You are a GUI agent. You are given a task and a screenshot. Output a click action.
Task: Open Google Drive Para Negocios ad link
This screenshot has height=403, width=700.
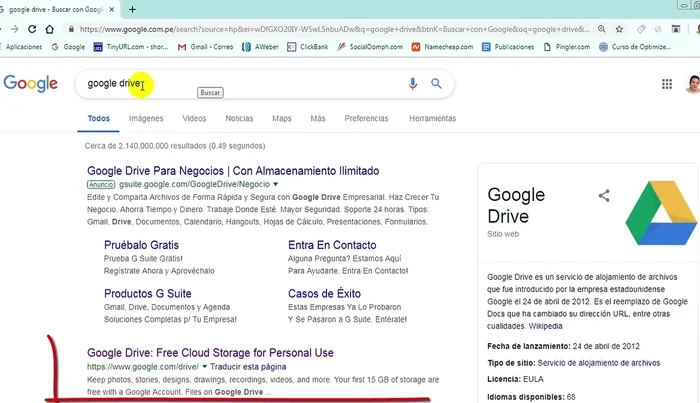233,170
